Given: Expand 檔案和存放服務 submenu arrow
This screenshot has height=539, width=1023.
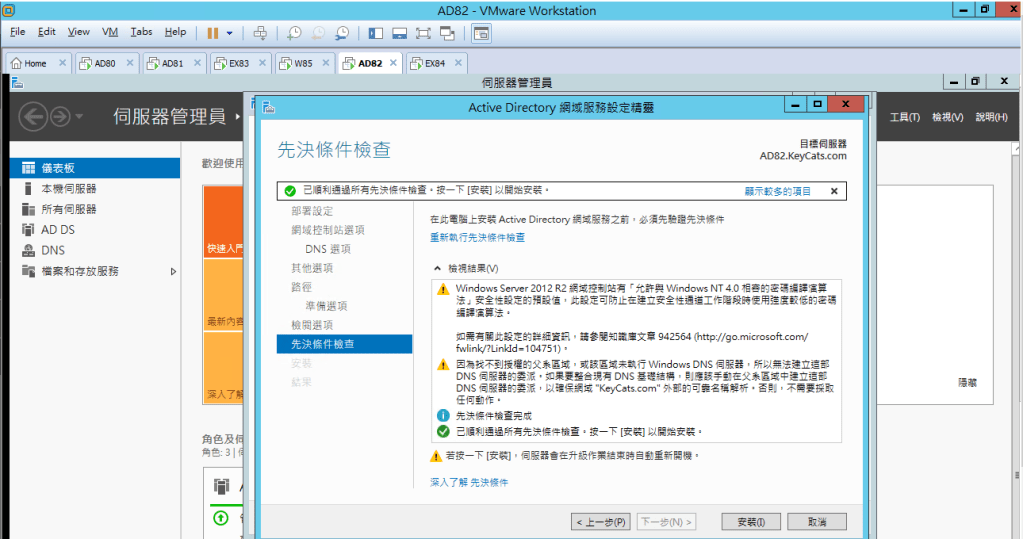Looking at the screenshot, I should 173,271.
